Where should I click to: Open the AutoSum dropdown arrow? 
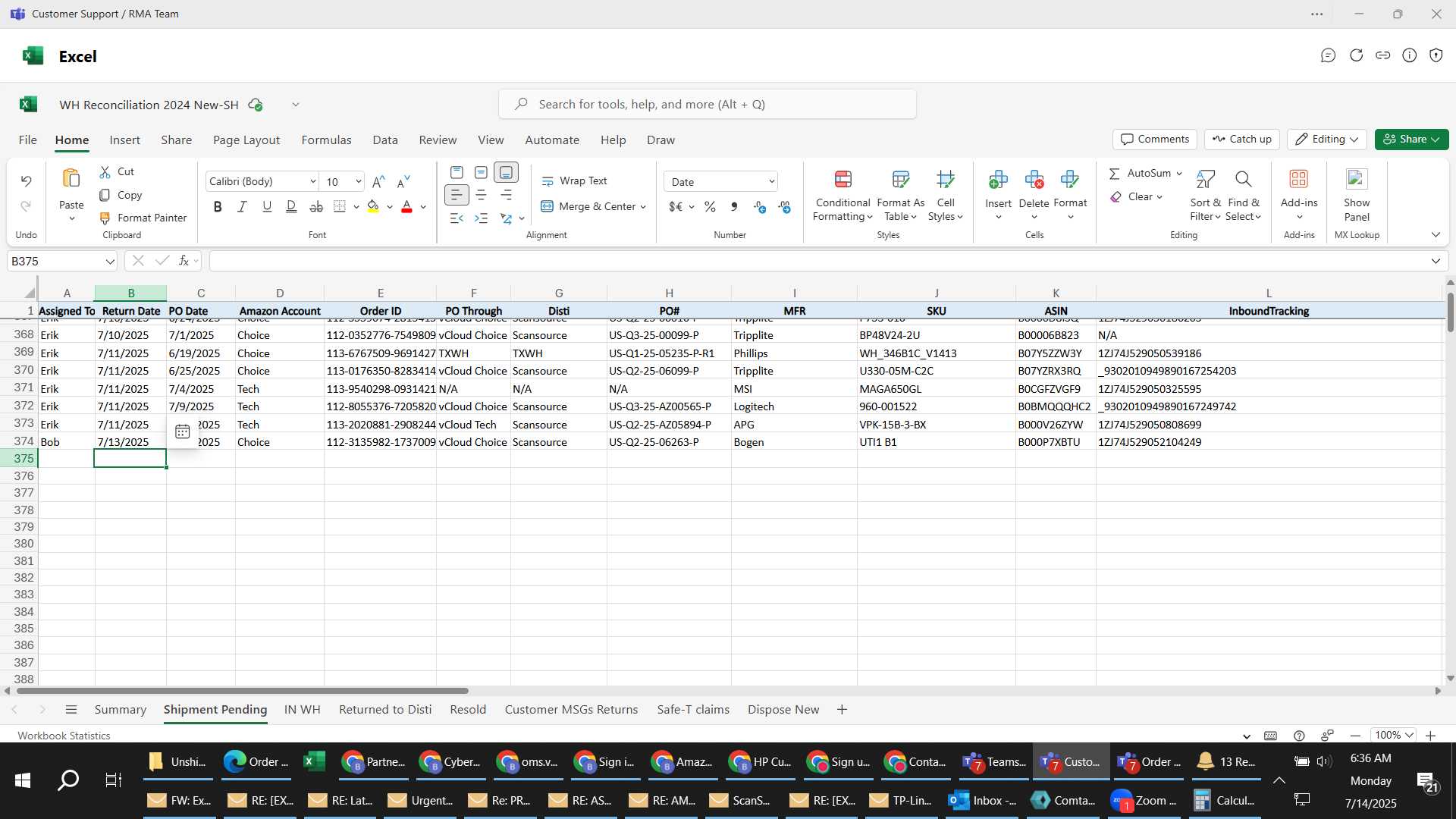[1179, 174]
